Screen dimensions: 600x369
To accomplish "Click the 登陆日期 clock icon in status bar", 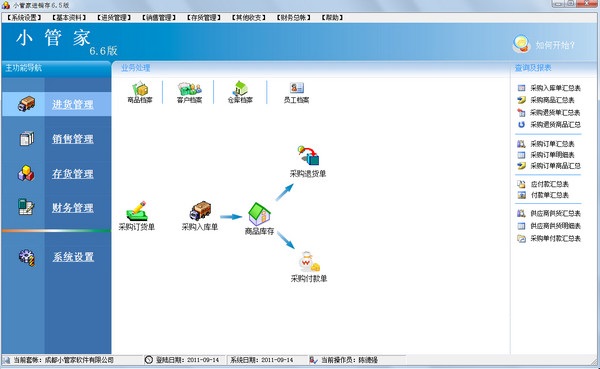I will (x=149, y=360).
